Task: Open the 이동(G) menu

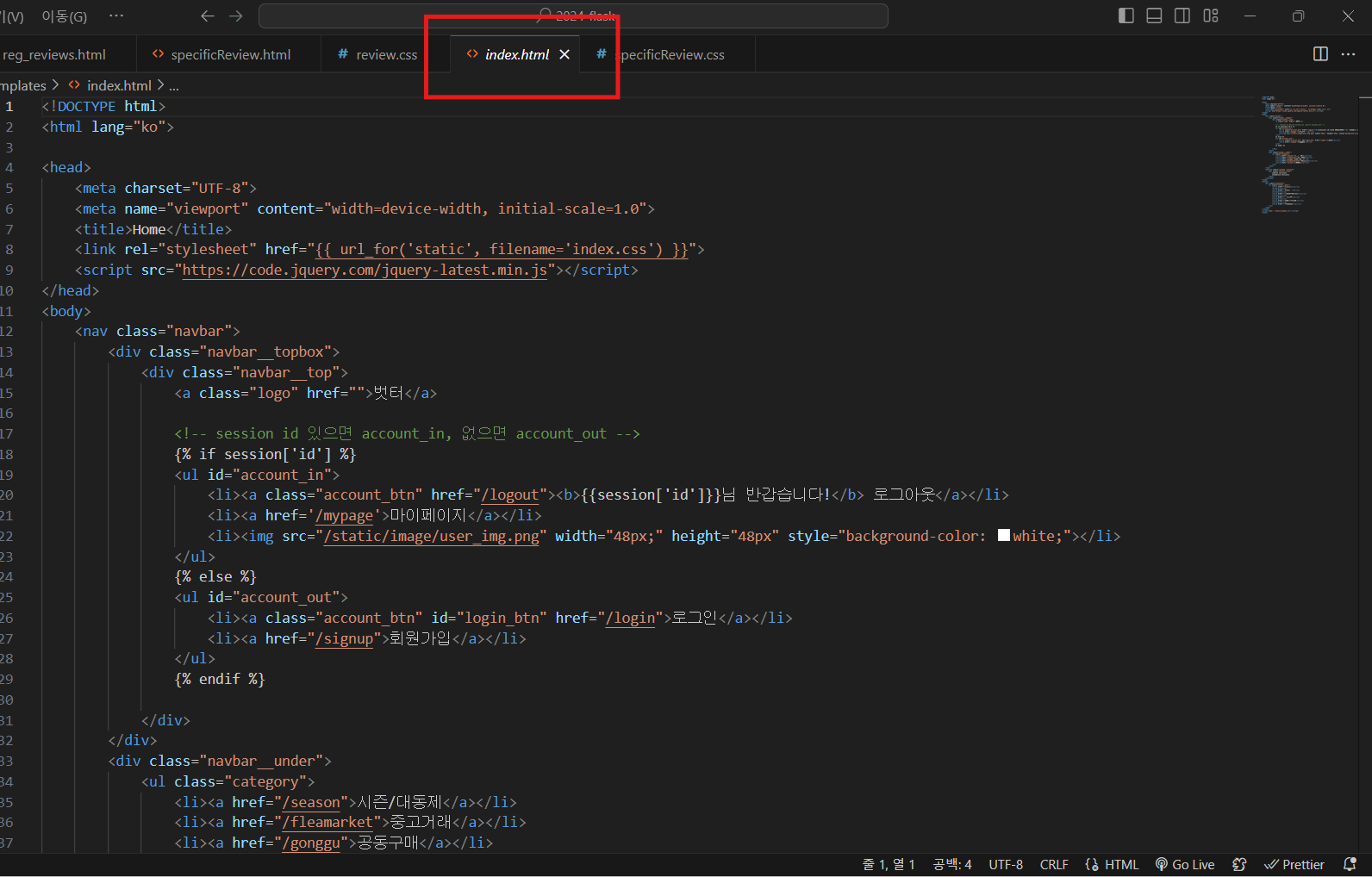Action: pos(64,16)
